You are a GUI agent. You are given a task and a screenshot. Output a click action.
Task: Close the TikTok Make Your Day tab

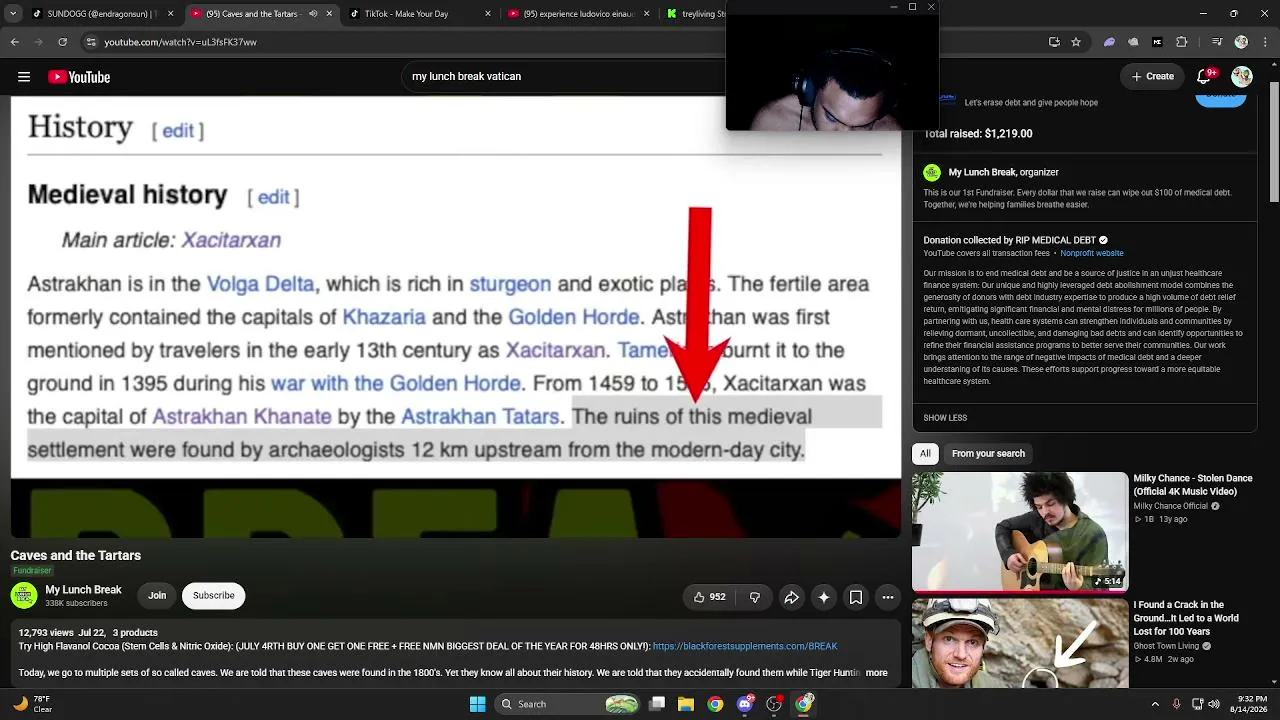(x=488, y=14)
